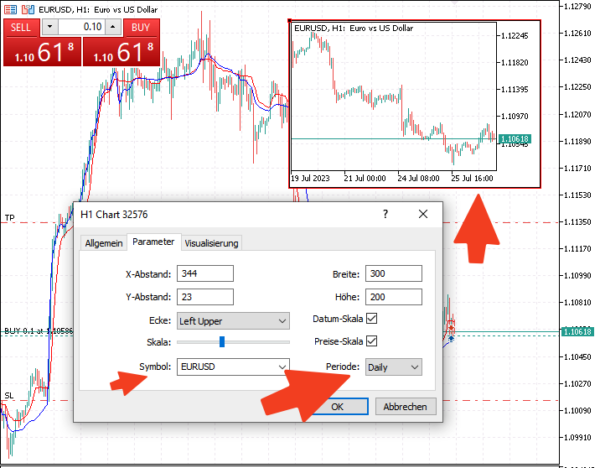Click the 0.10 volume input field
600x468 pixels.
click(82, 27)
